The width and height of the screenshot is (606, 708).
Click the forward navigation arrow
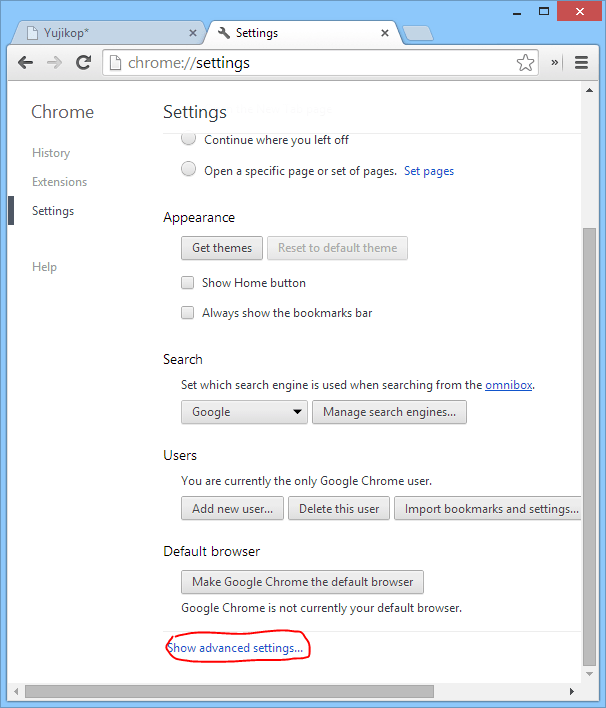tap(55, 62)
